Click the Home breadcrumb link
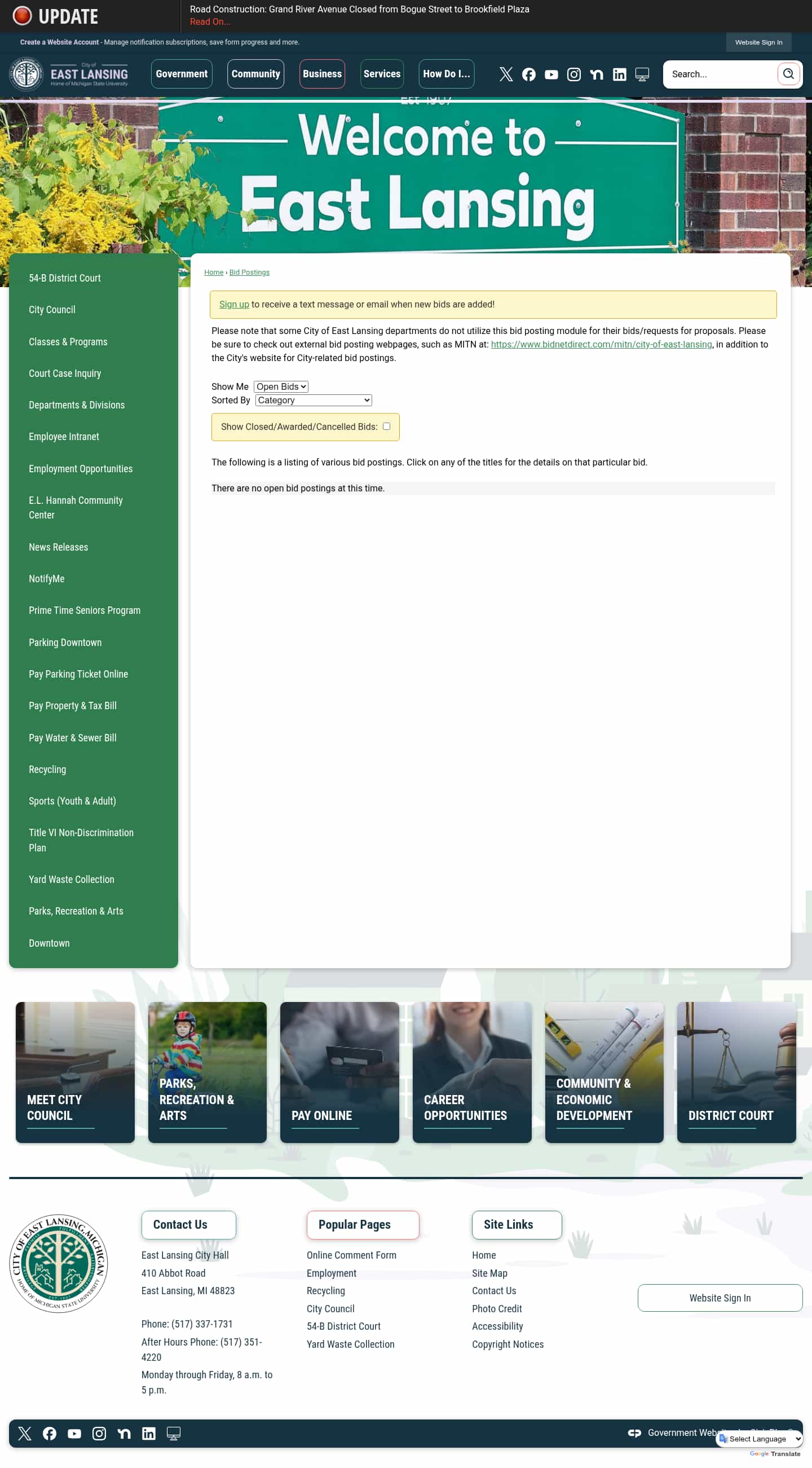The image size is (812, 1468). click(214, 272)
